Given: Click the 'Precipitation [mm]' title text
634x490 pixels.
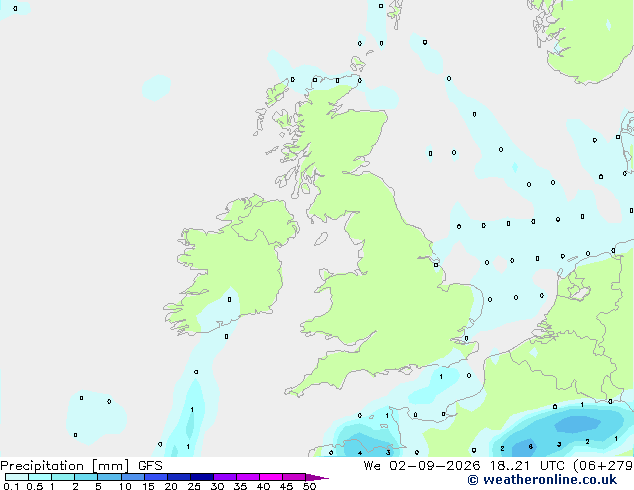Looking at the screenshot, I should click(65, 466).
